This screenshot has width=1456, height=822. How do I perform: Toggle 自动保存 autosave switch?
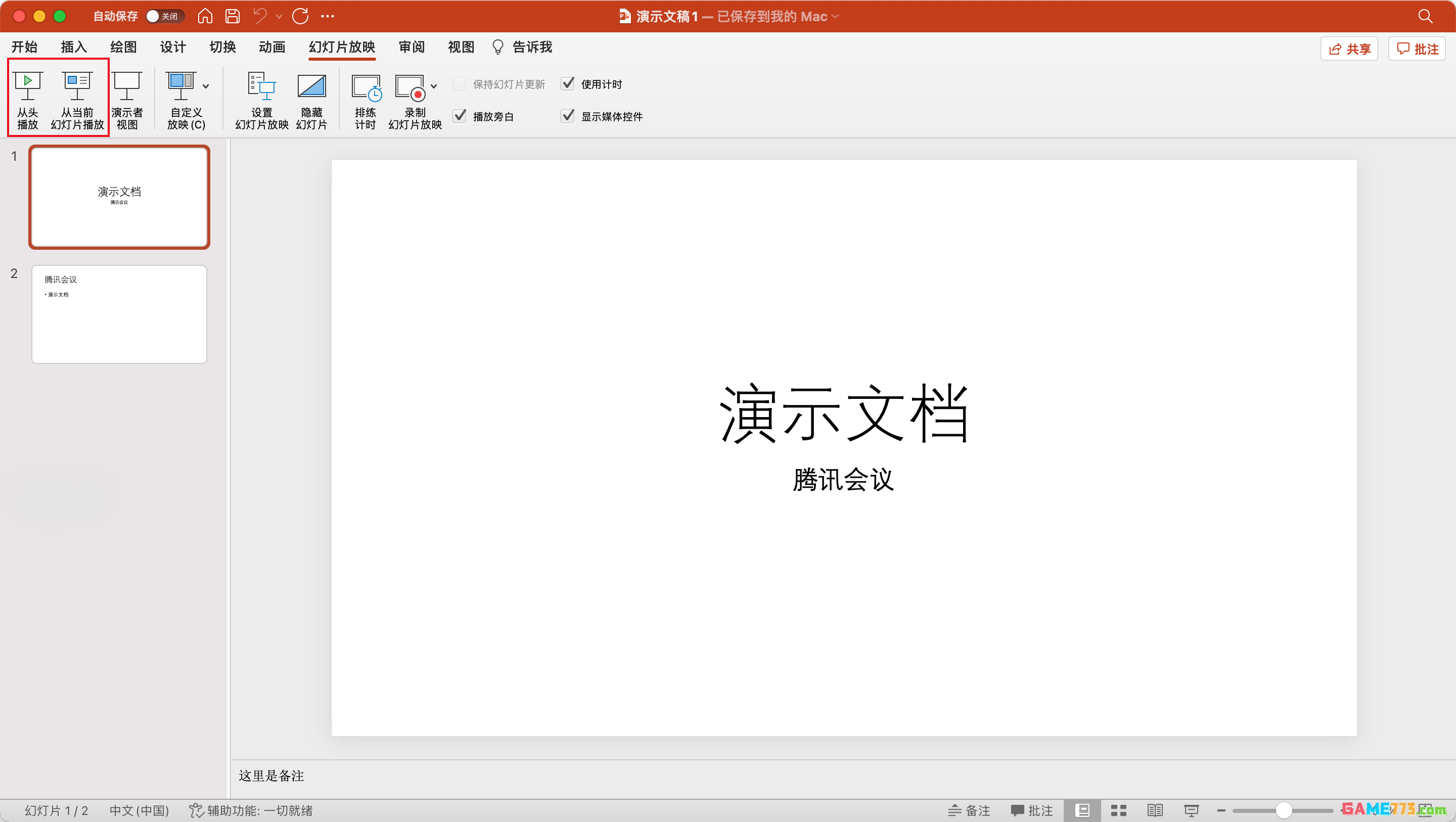coord(164,16)
